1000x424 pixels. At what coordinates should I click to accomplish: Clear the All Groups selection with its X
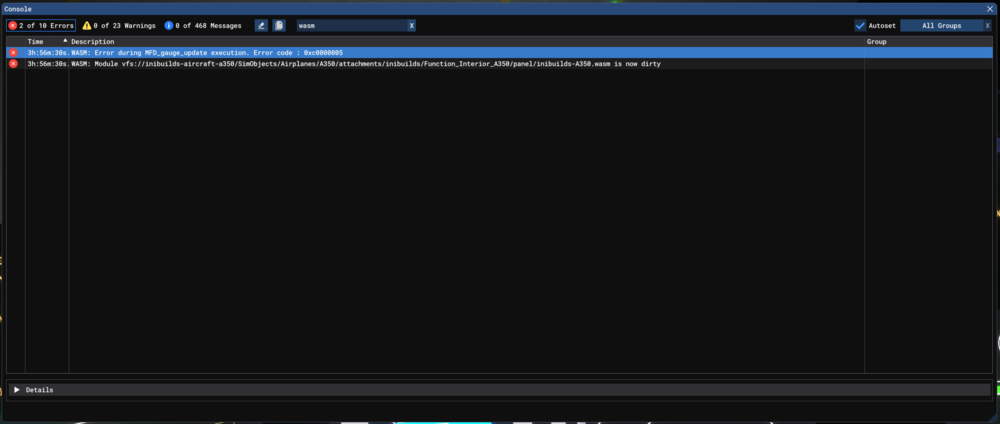coord(988,26)
